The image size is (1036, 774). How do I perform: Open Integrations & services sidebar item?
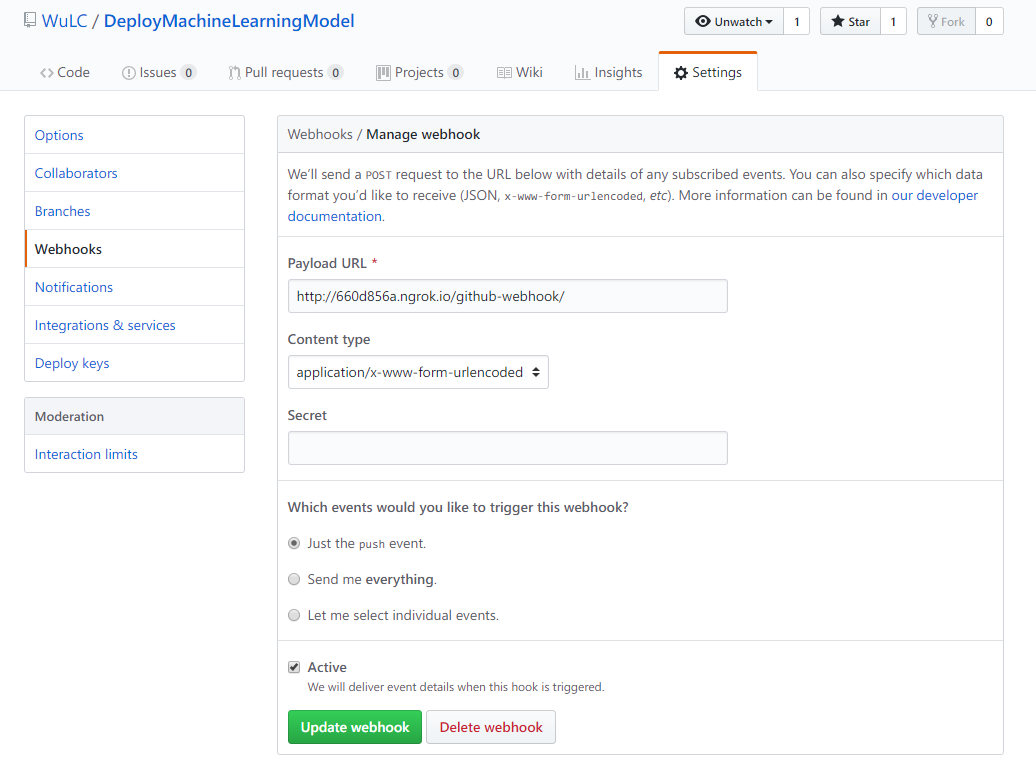coord(134,325)
